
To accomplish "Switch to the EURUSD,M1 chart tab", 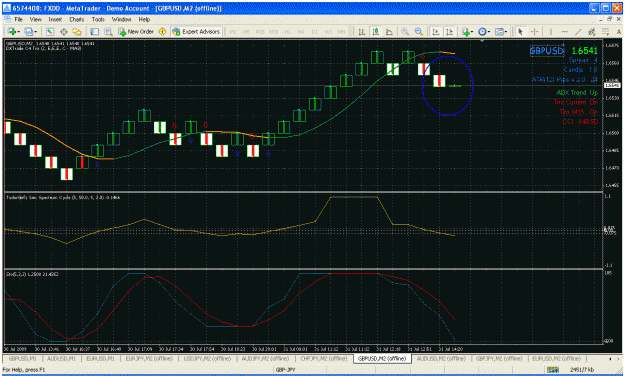I will coord(100,358).
